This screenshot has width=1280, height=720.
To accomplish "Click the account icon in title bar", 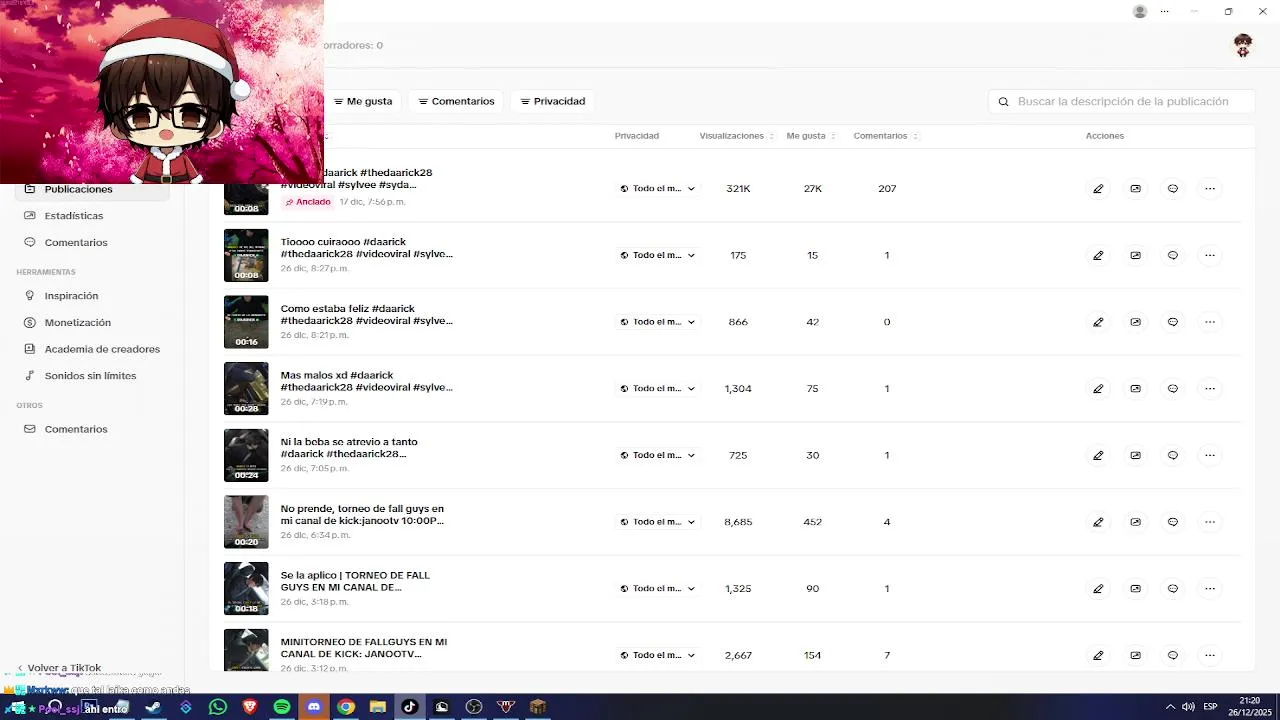I will pos(1140,11).
